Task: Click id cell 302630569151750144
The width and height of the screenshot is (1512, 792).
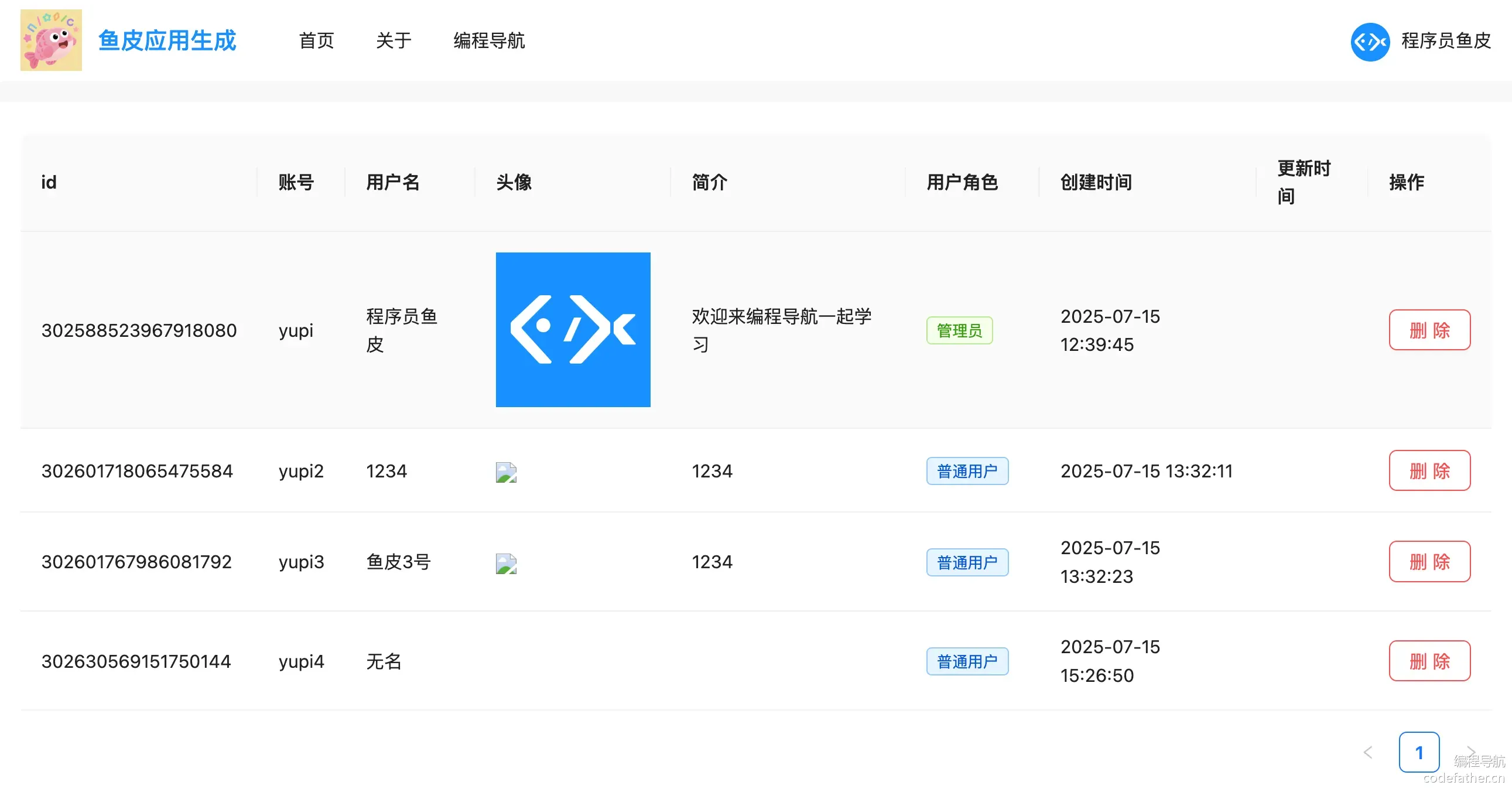Action: click(136, 662)
